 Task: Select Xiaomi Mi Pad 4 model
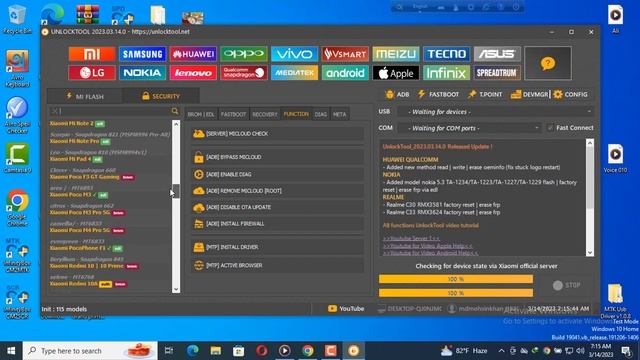coord(70,159)
